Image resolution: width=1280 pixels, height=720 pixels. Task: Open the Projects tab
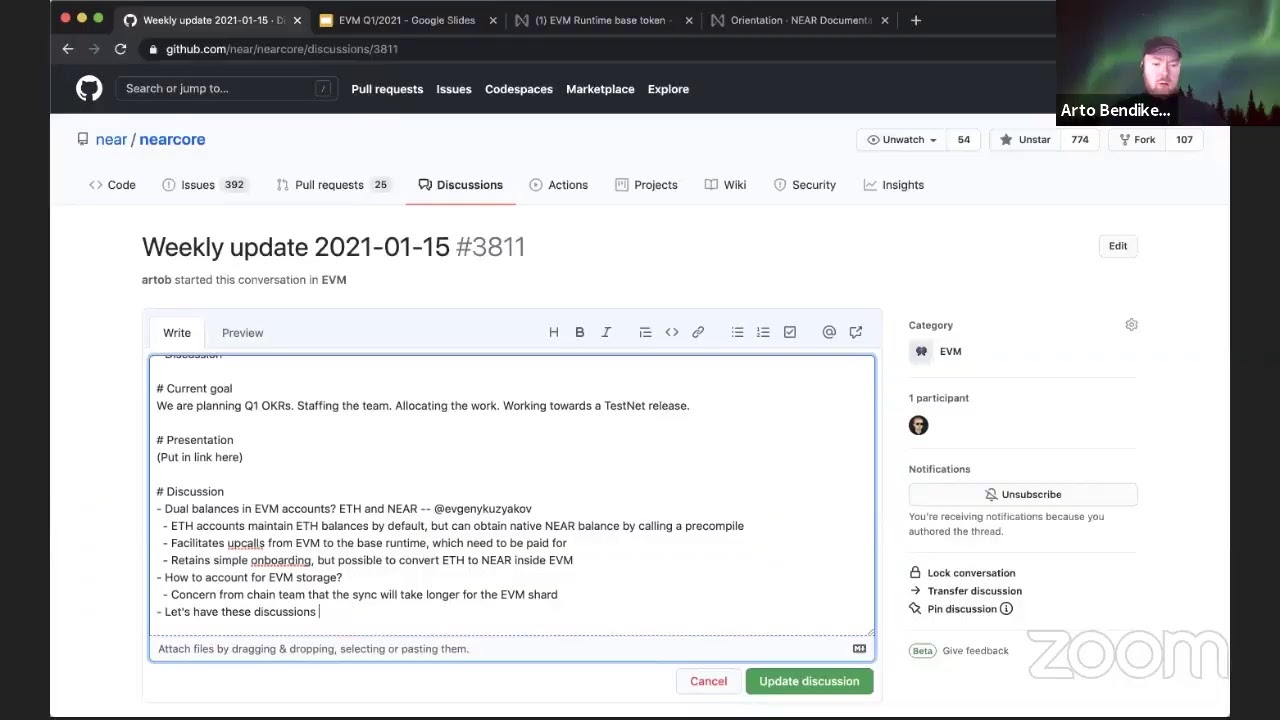point(646,185)
